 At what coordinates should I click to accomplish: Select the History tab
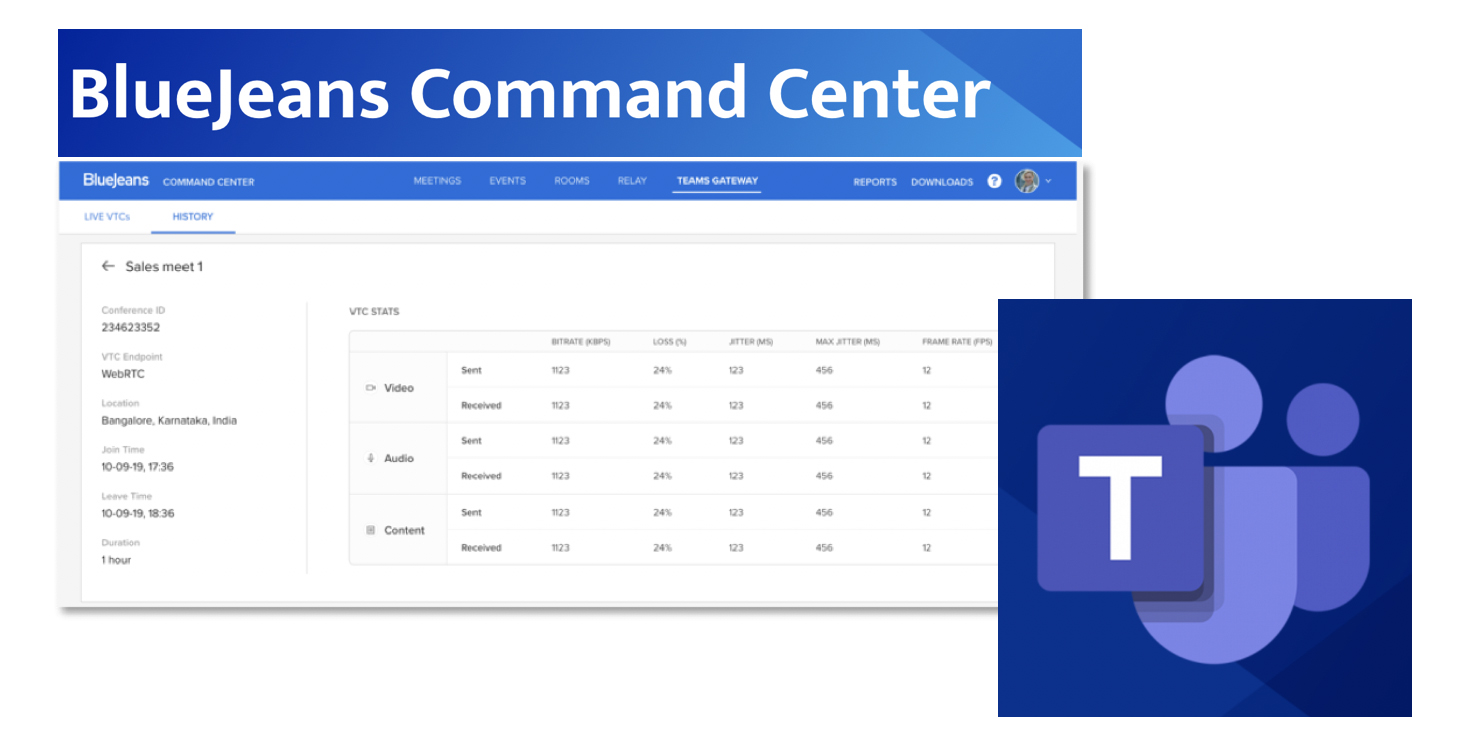[192, 217]
